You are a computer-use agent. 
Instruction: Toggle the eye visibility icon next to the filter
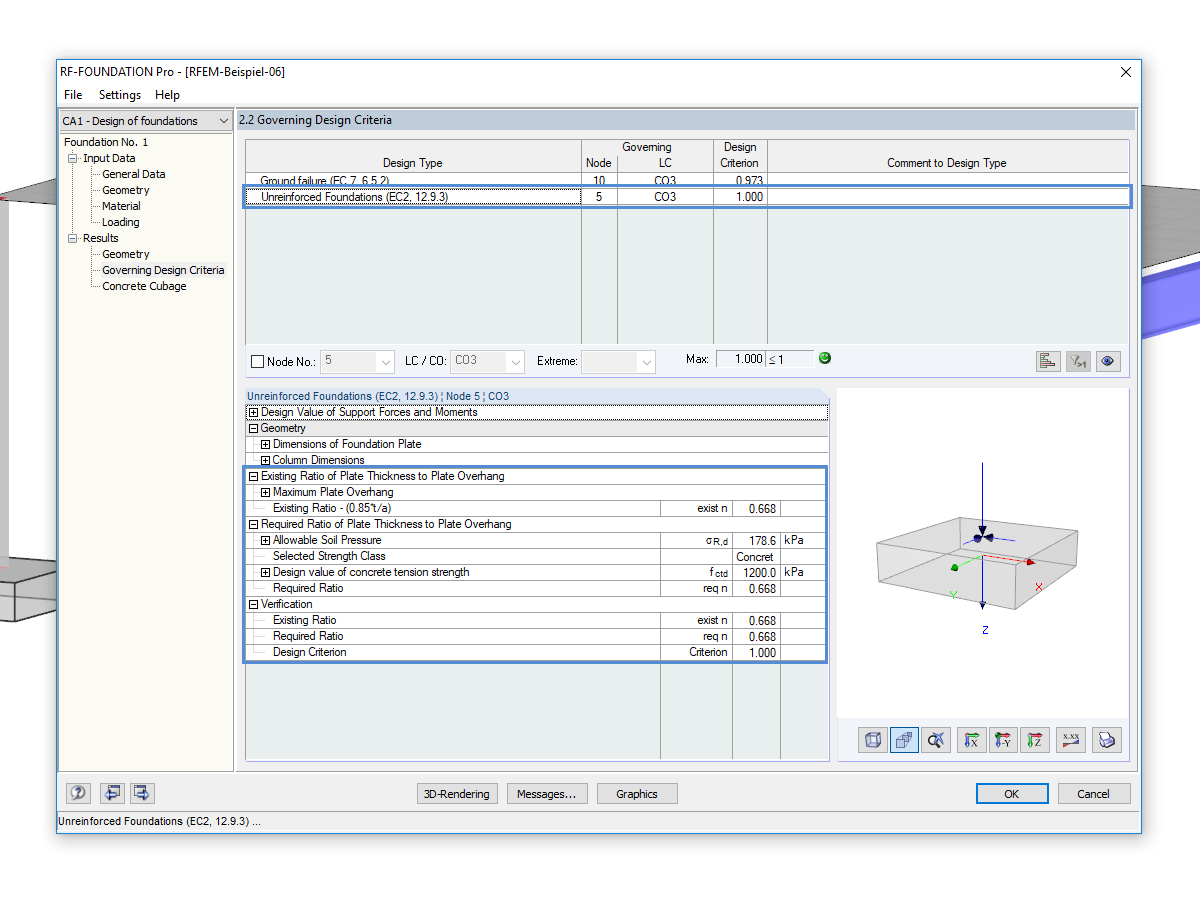pos(1108,360)
